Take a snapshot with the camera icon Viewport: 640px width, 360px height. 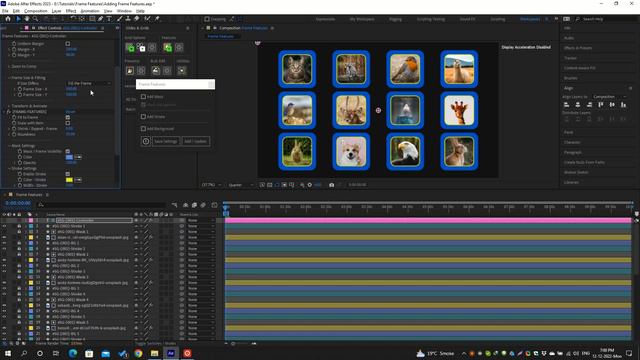click(331, 185)
